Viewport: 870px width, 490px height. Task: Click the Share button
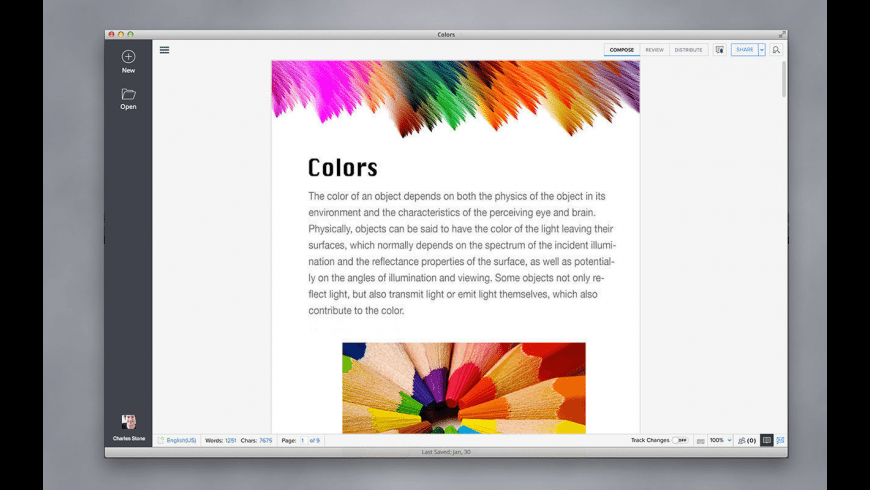[745, 50]
